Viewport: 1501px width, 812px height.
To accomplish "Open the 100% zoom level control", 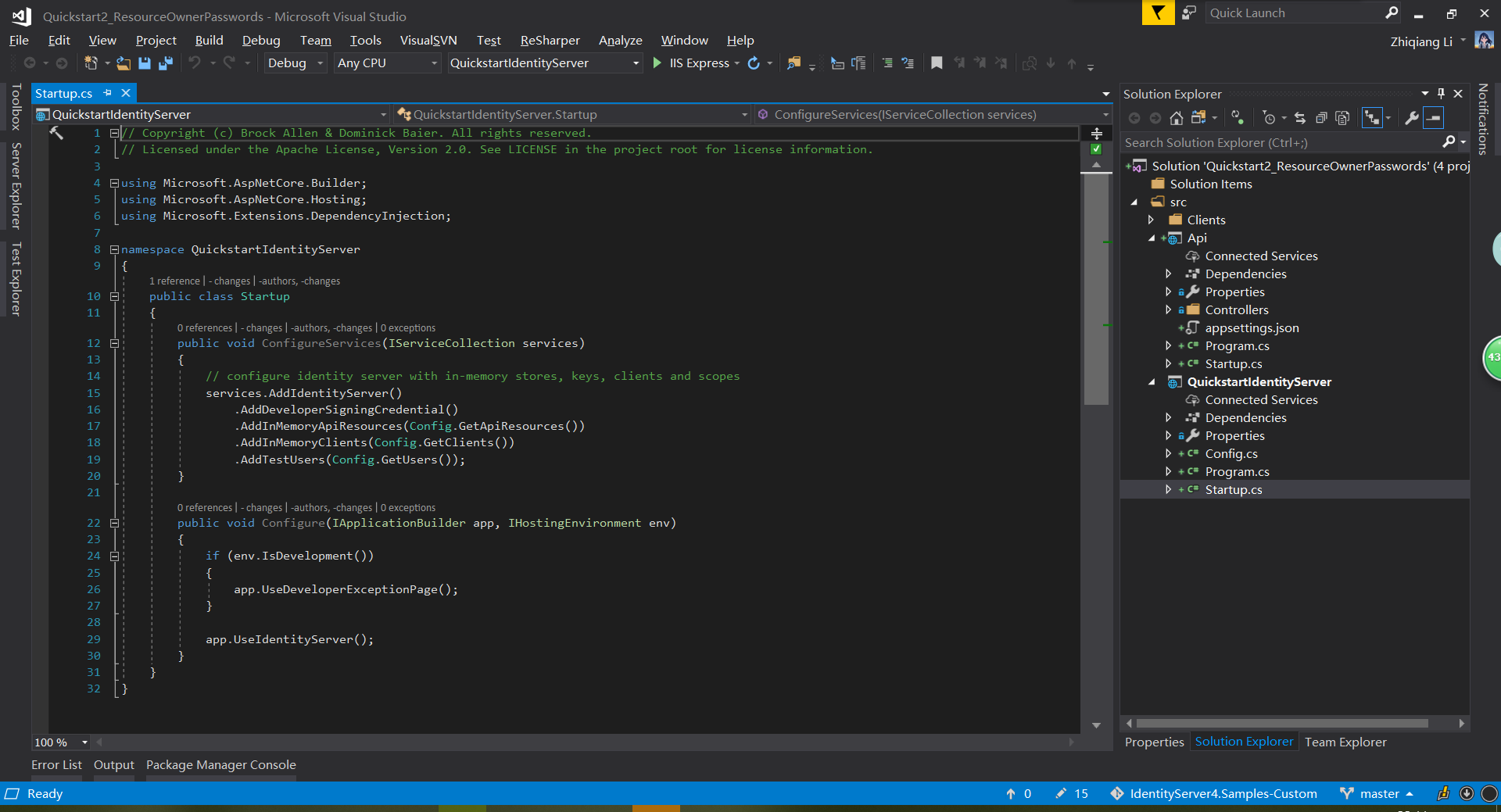I will coord(60,742).
